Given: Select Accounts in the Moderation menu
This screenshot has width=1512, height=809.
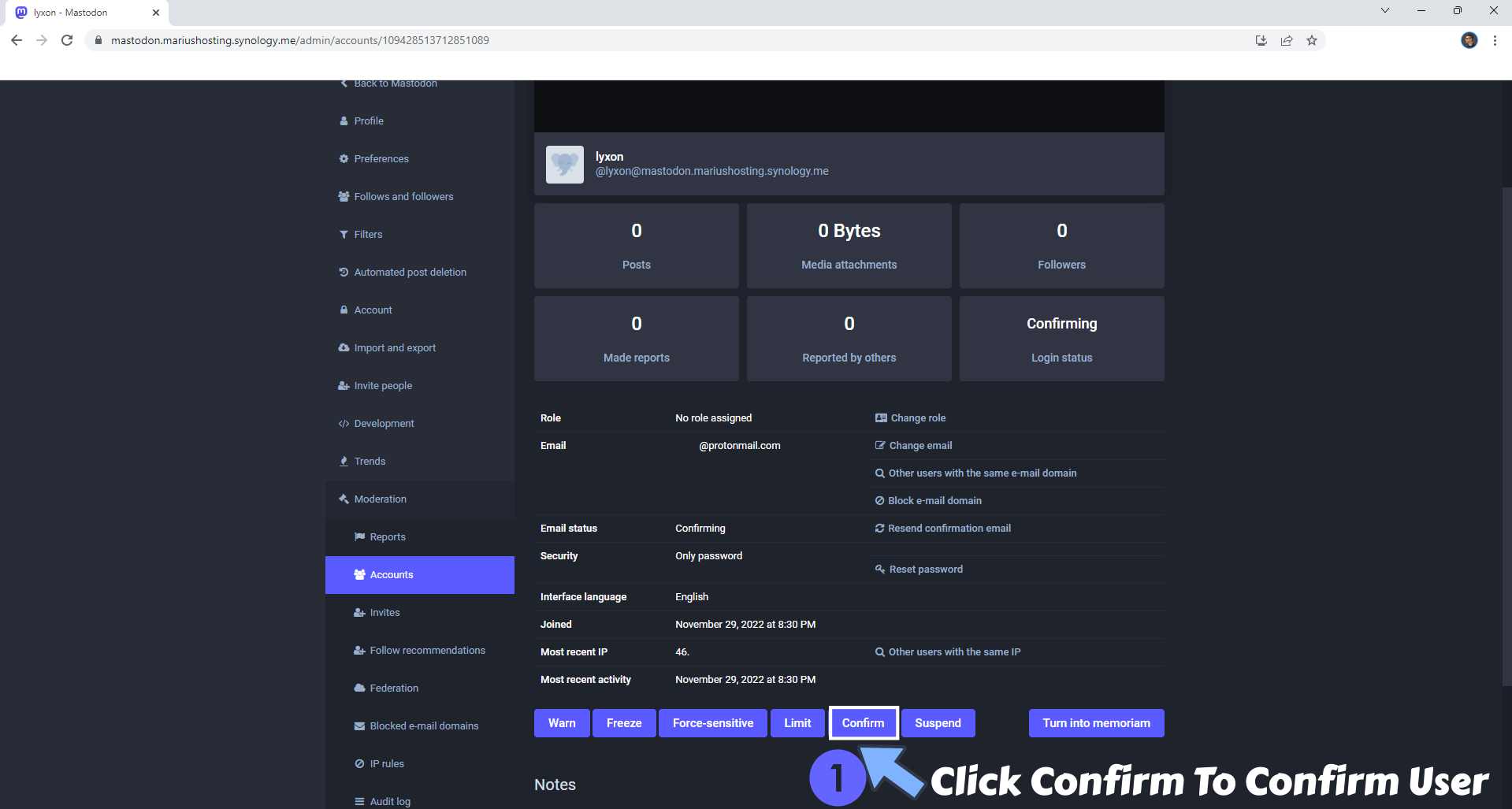Looking at the screenshot, I should pyautogui.click(x=420, y=575).
